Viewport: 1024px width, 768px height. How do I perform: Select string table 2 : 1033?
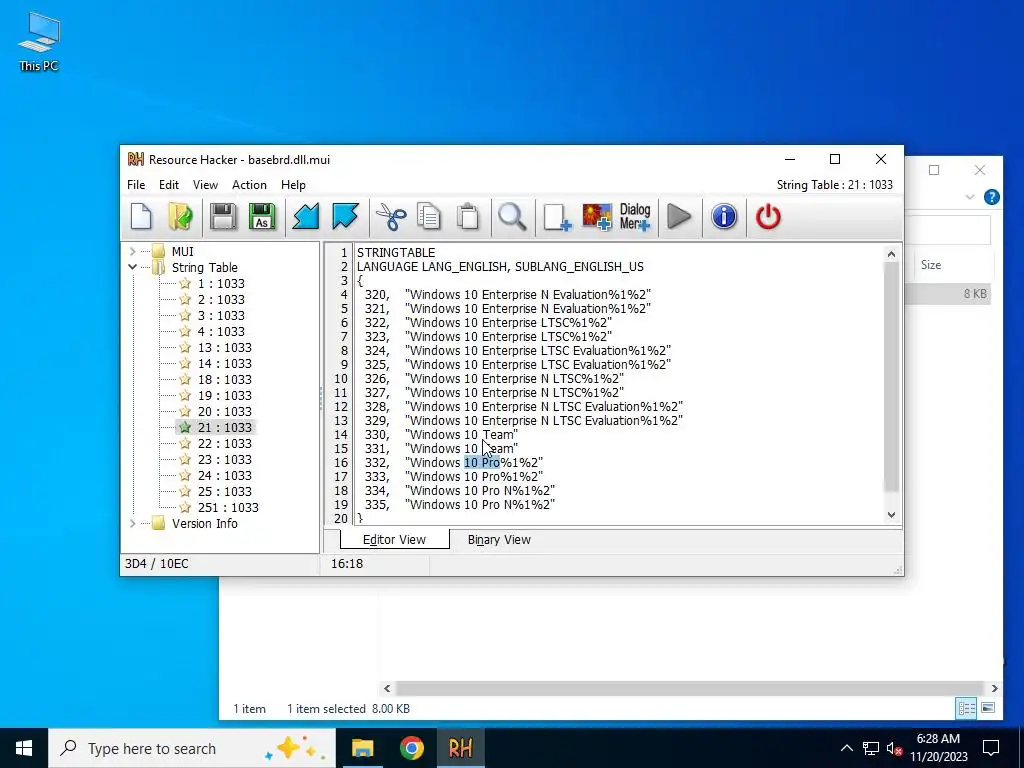[221, 299]
